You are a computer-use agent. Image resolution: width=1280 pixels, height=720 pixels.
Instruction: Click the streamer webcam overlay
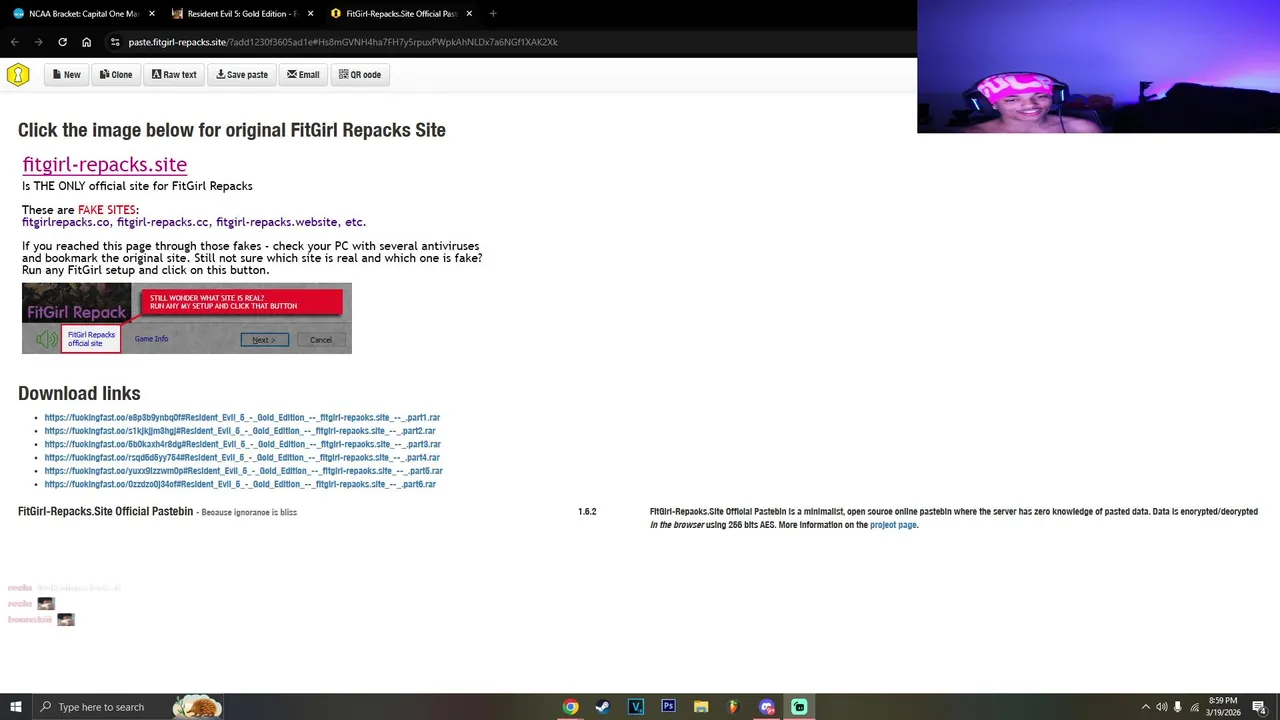tap(1098, 66)
